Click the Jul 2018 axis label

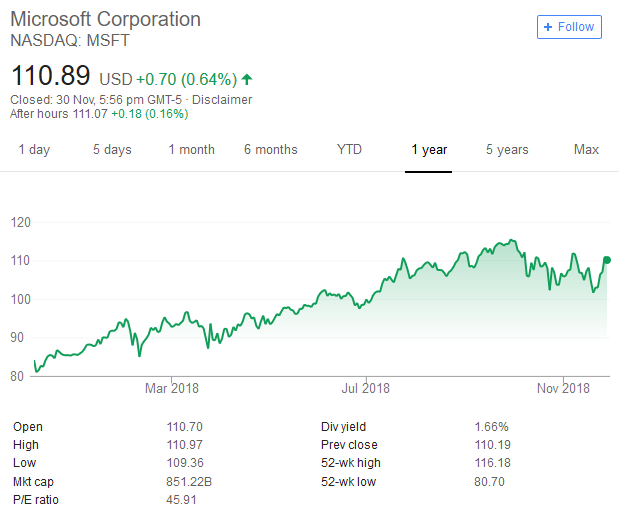[x=366, y=388]
